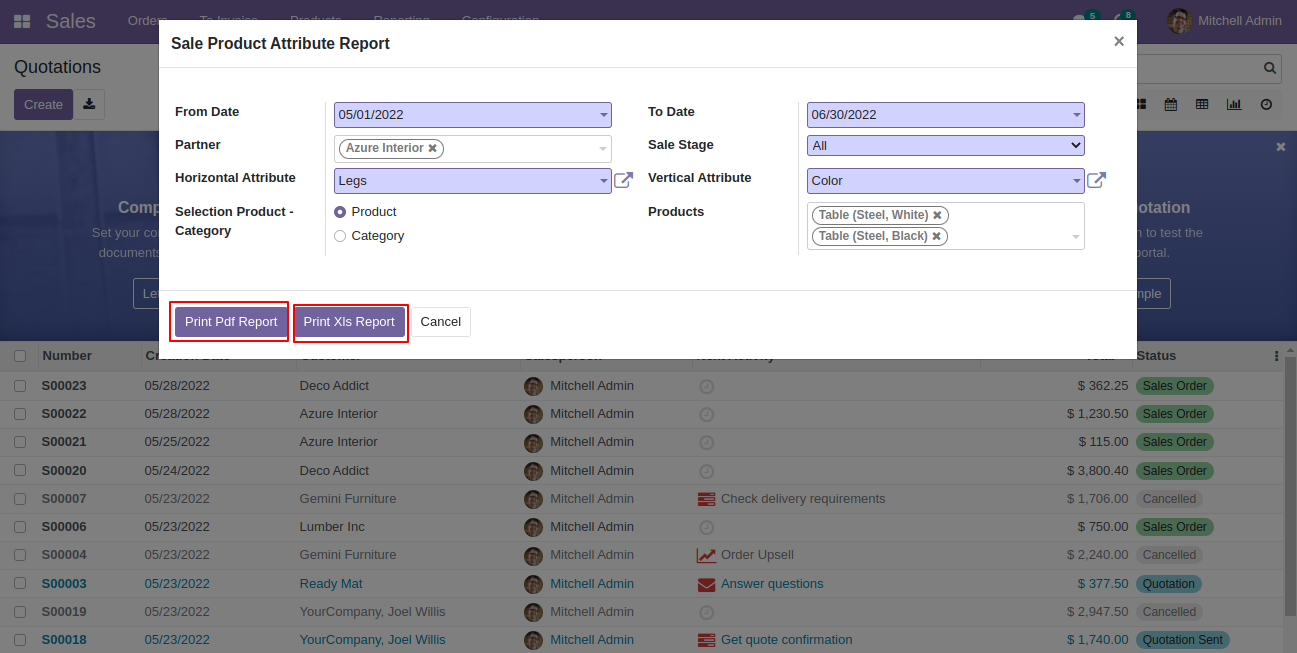Open order S00003 link
Image resolution: width=1297 pixels, height=653 pixels.
(x=64, y=584)
